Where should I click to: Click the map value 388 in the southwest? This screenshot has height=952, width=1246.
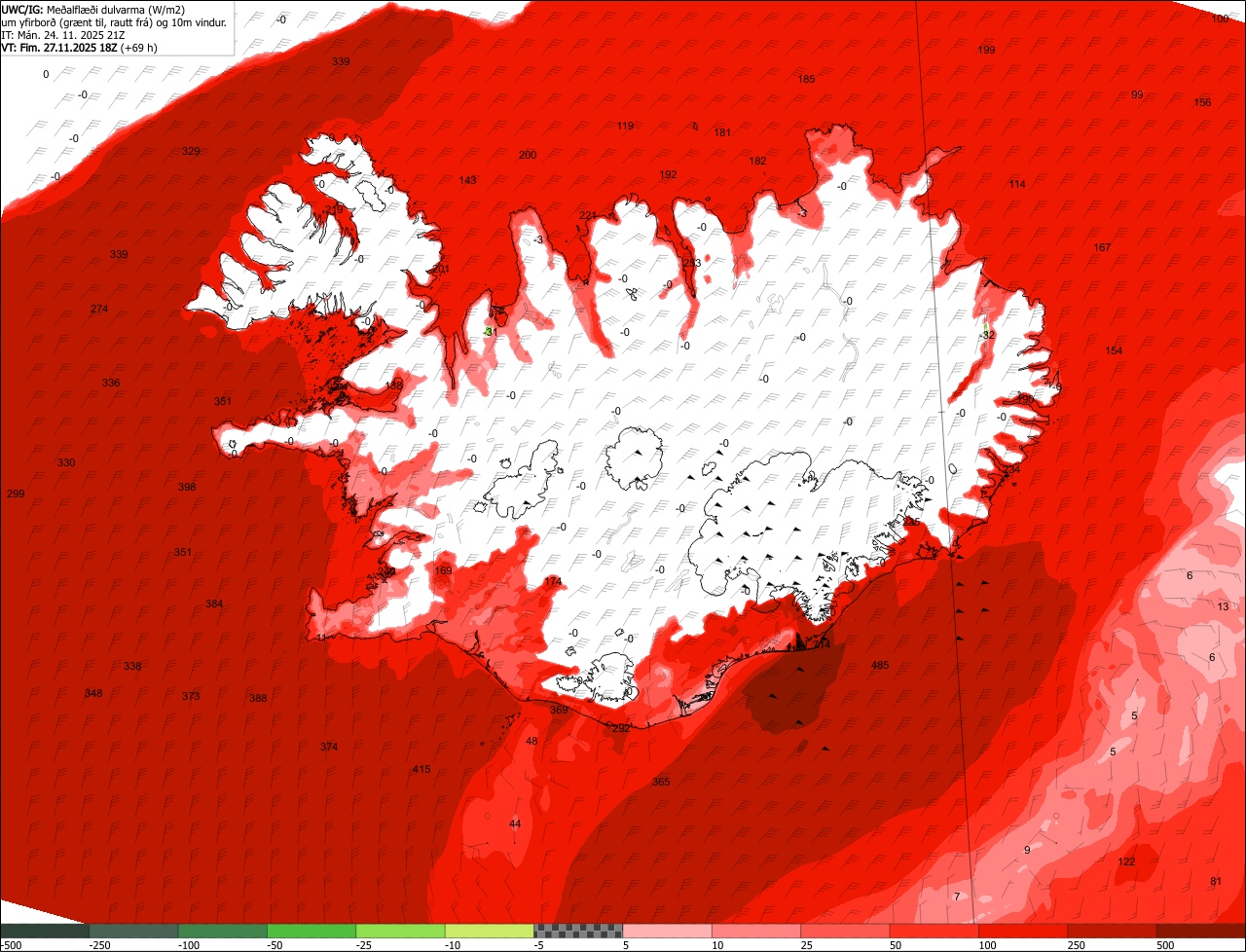point(258,699)
